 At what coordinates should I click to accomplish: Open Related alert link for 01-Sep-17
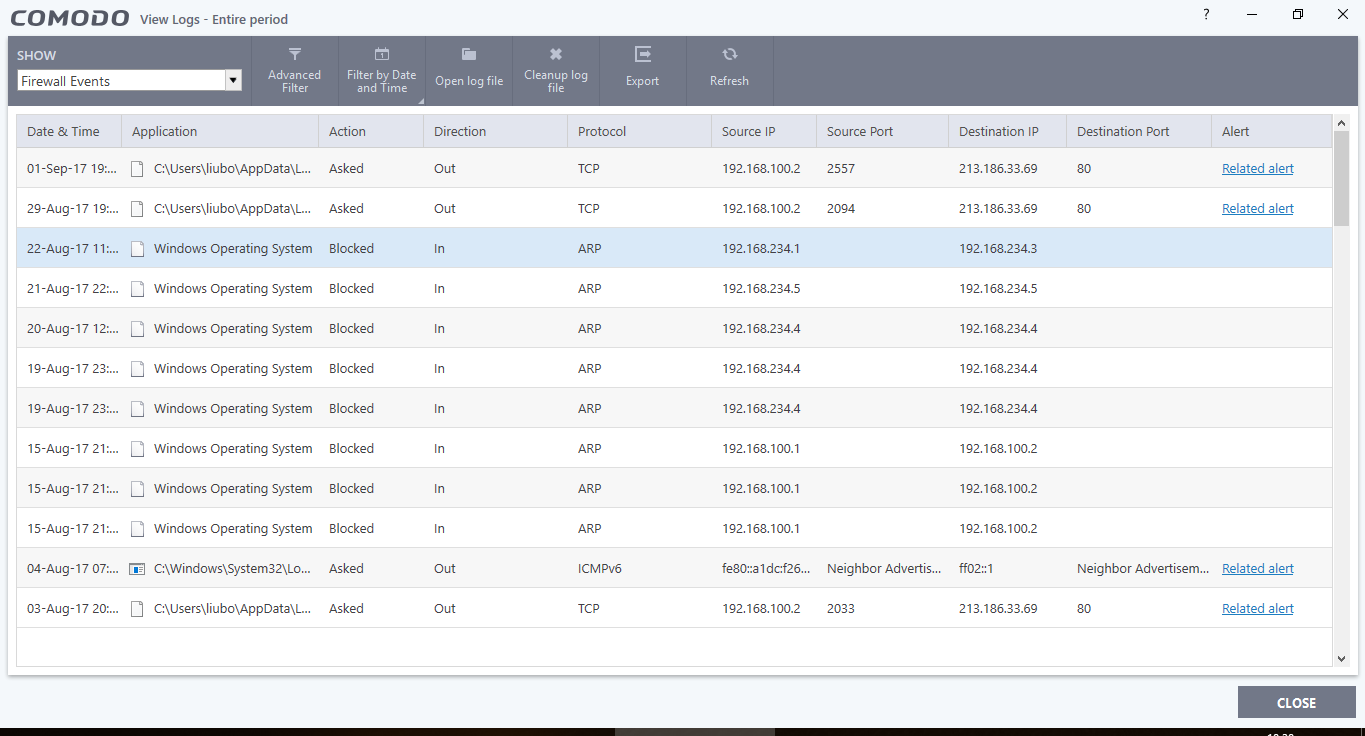(x=1258, y=169)
